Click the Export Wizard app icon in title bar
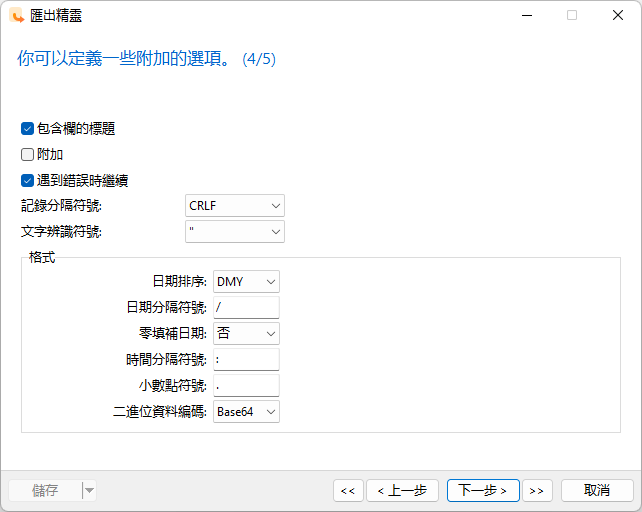Image resolution: width=642 pixels, height=512 pixels. (17, 15)
